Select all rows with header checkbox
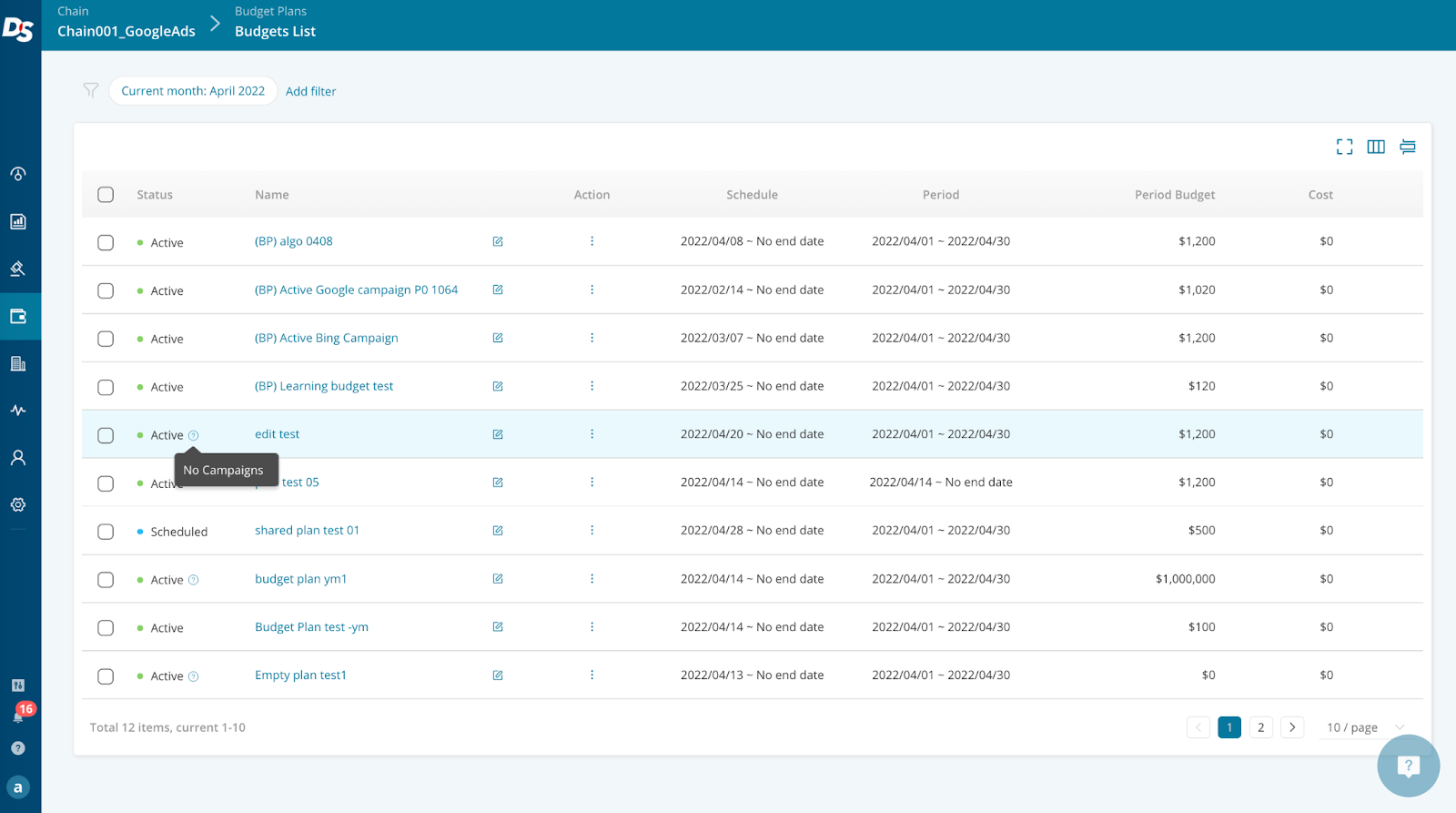Image resolution: width=1456 pixels, height=813 pixels. [106, 195]
